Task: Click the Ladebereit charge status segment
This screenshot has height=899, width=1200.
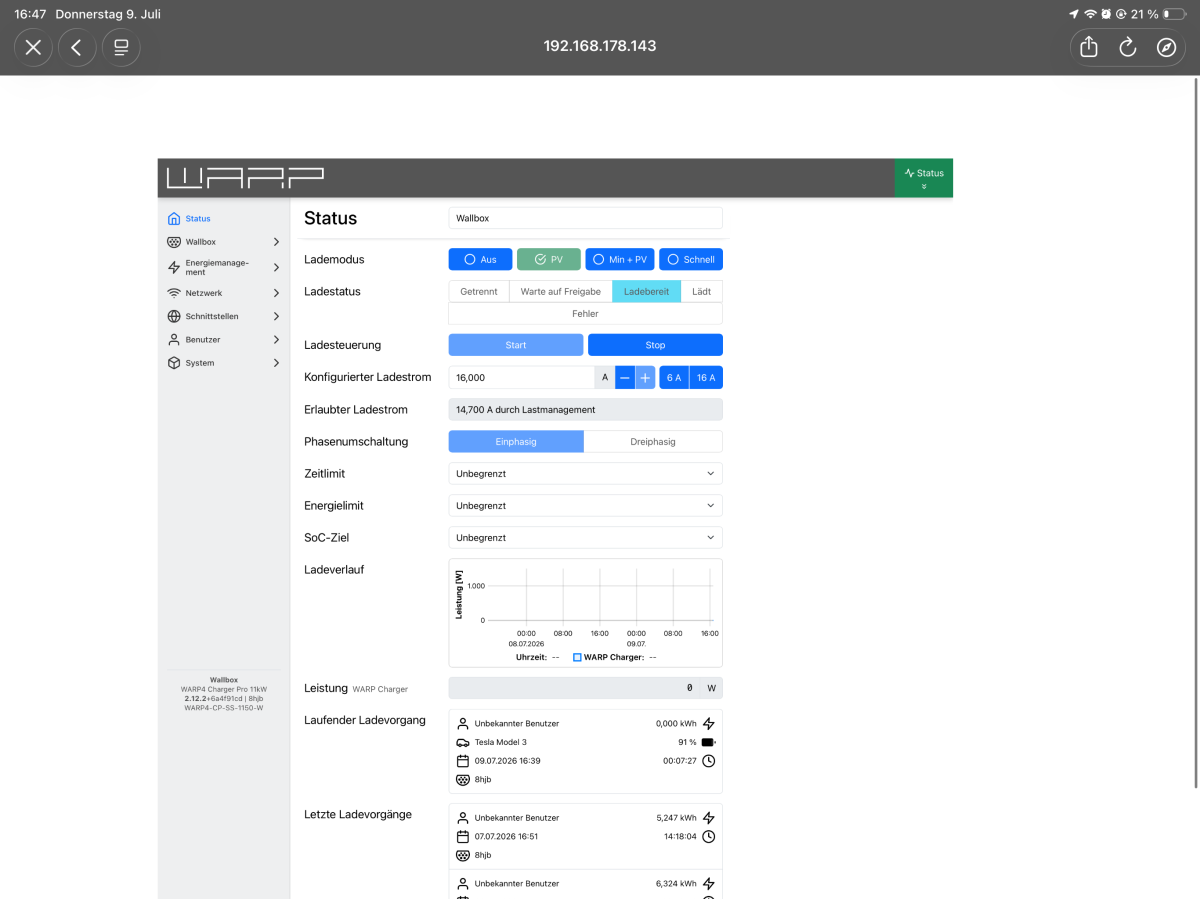Action: pyautogui.click(x=647, y=291)
